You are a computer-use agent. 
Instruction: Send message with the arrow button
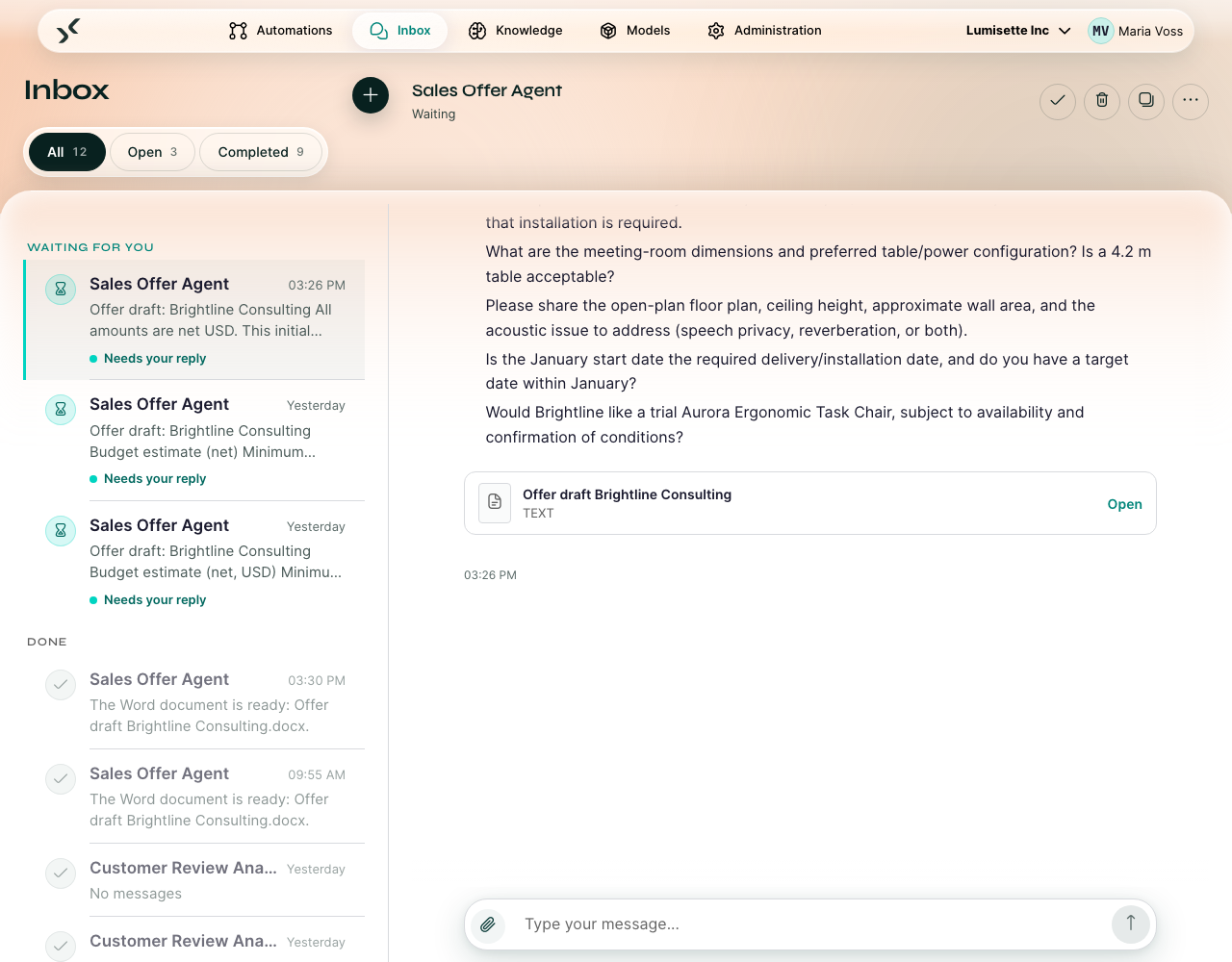pyautogui.click(x=1131, y=924)
